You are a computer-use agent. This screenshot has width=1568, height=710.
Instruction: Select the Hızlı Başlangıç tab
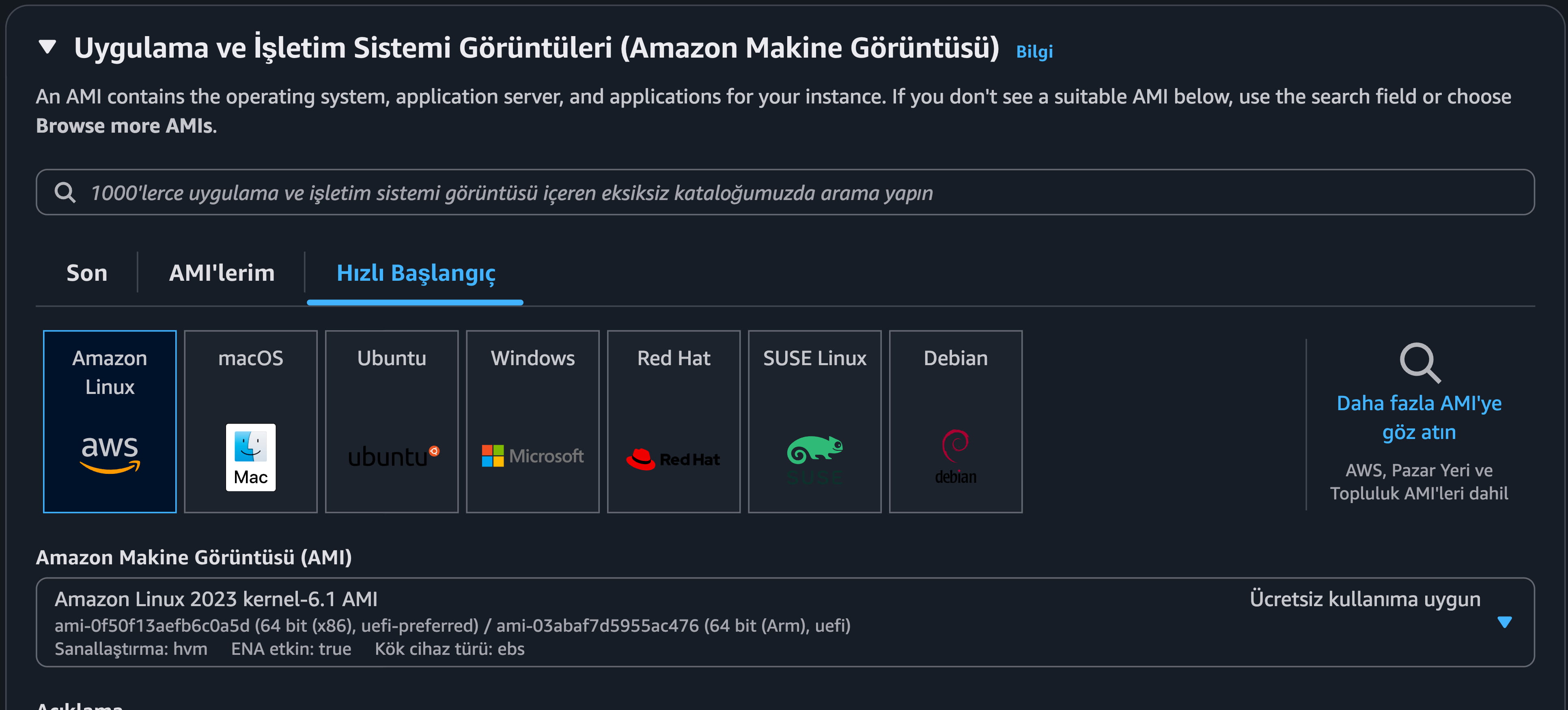pyautogui.click(x=416, y=273)
